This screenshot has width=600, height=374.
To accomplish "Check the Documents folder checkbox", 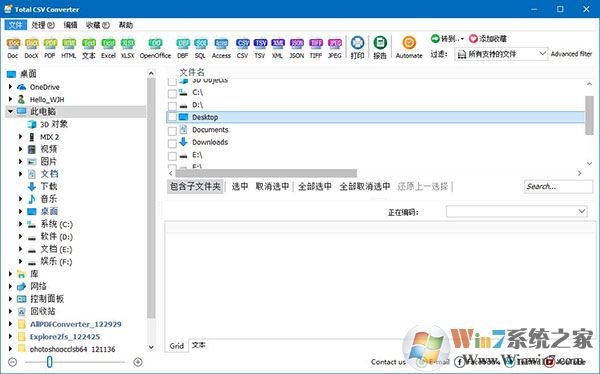I will click(x=172, y=131).
